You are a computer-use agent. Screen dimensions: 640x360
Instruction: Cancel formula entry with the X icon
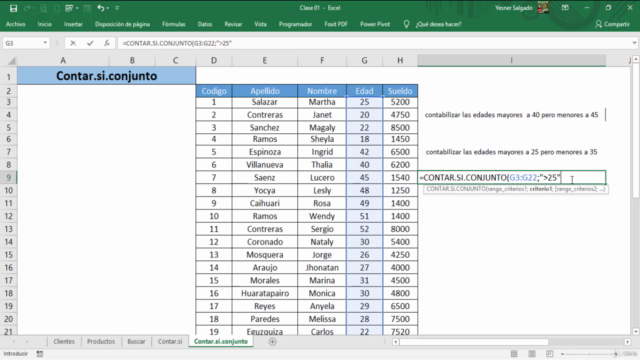click(x=73, y=43)
